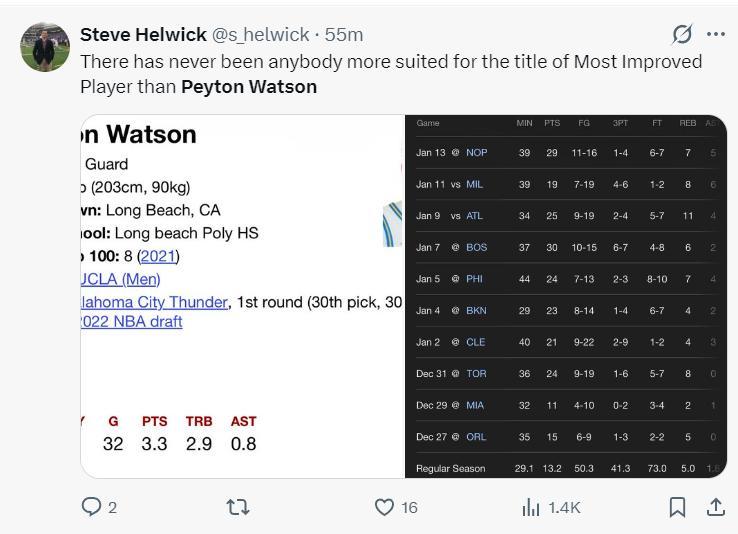Bookmark this post

pyautogui.click(x=677, y=508)
